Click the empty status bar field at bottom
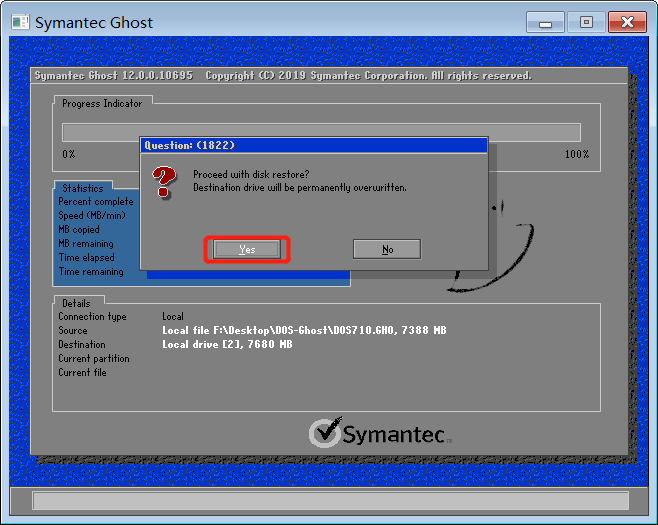The width and height of the screenshot is (658, 525). coord(330,501)
